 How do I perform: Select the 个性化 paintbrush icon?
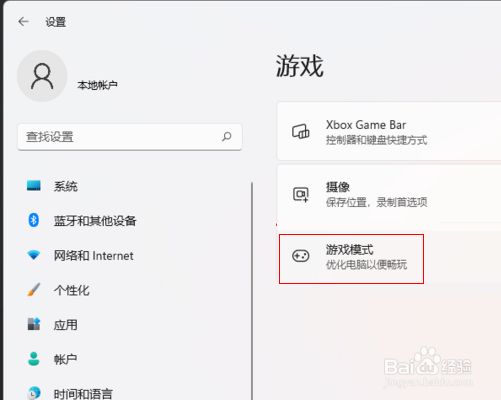point(34,290)
